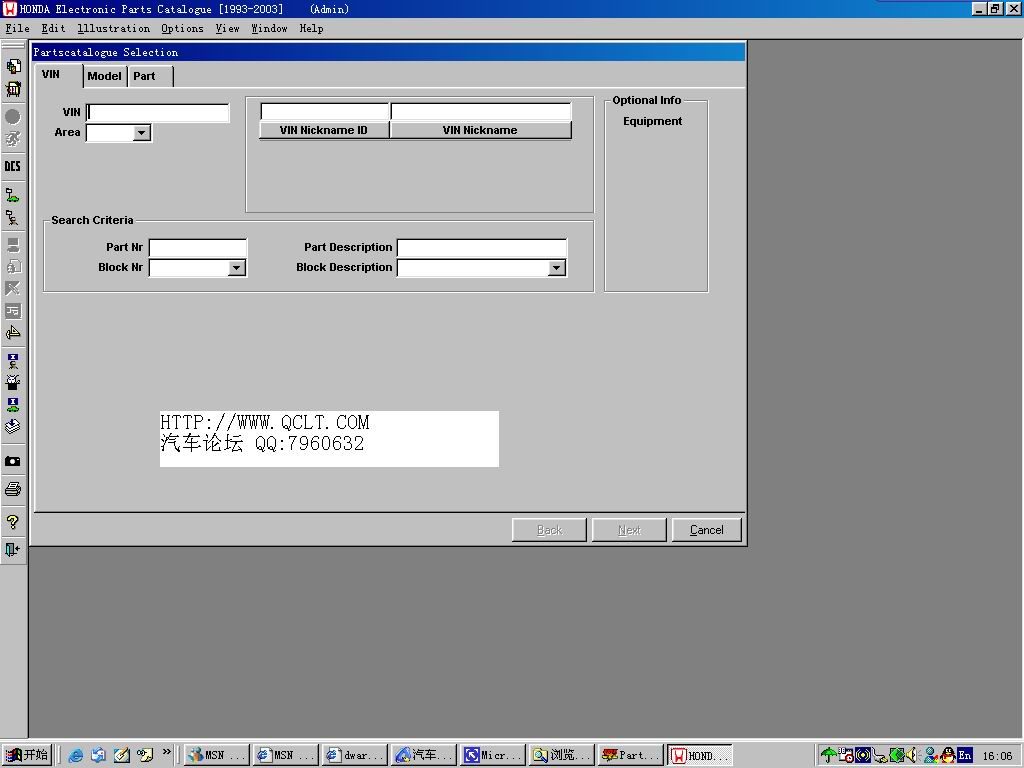The width and height of the screenshot is (1024, 768).
Task: Click the volume speaker icon in system tray
Action: tap(912, 755)
